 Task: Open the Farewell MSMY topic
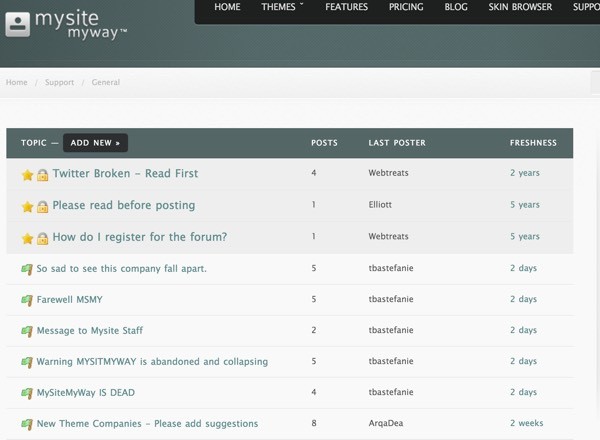click(x=69, y=300)
